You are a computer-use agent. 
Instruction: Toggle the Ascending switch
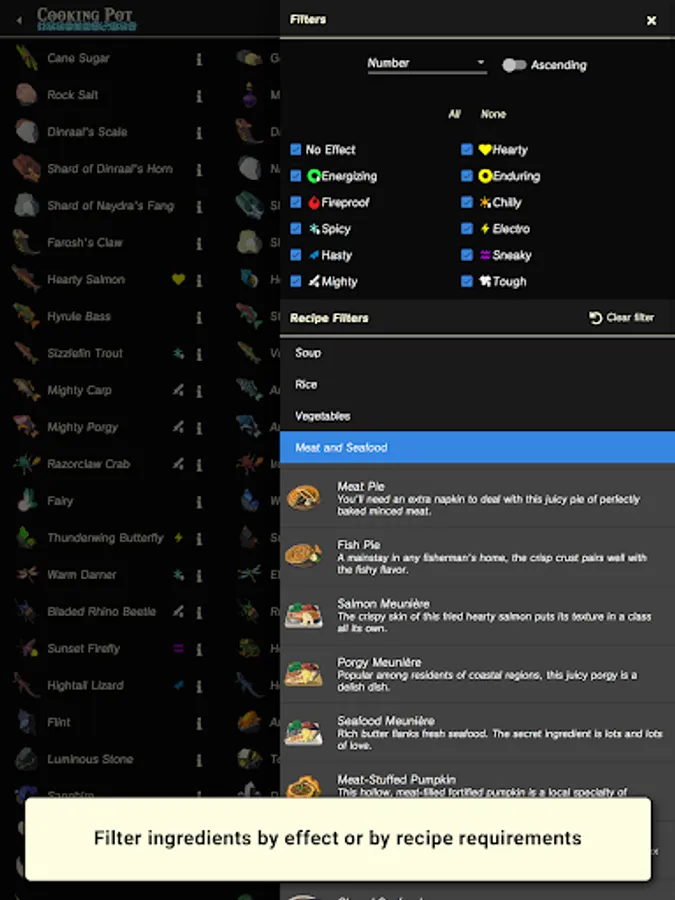point(514,65)
